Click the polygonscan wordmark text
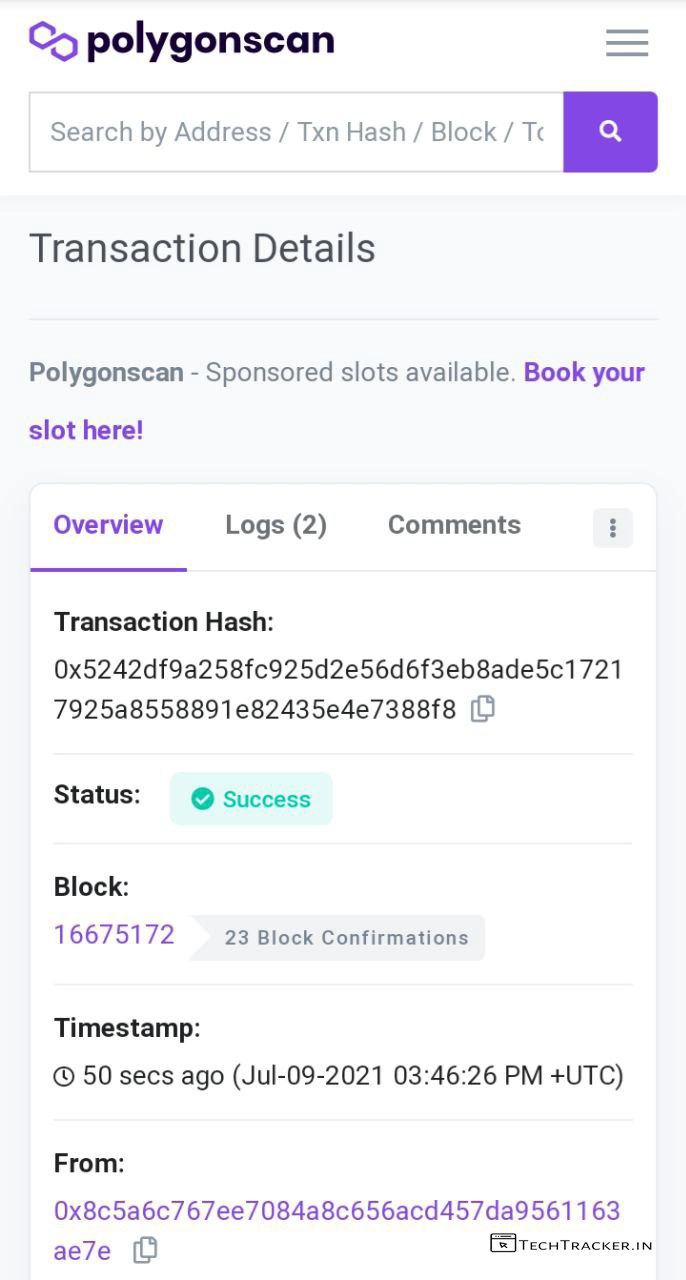686x1280 pixels. click(210, 41)
